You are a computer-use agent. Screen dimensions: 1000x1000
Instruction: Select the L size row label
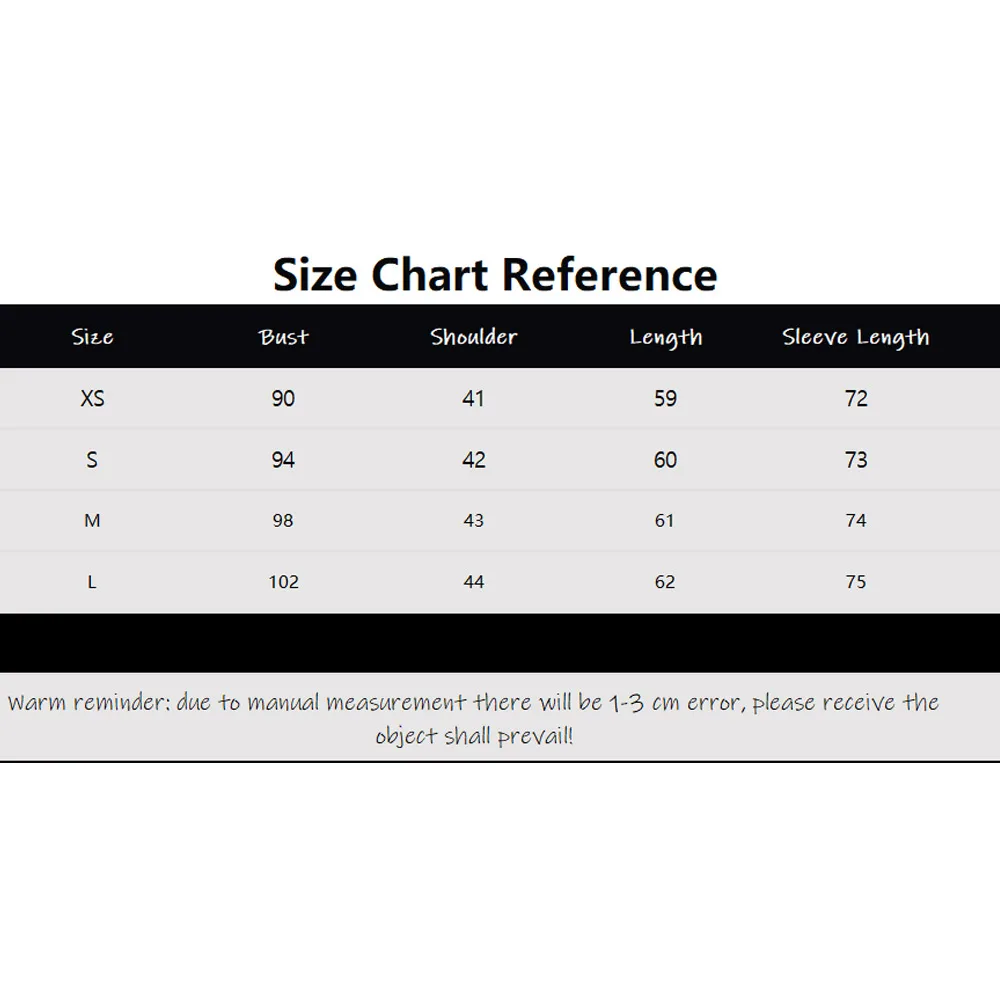coord(92,582)
